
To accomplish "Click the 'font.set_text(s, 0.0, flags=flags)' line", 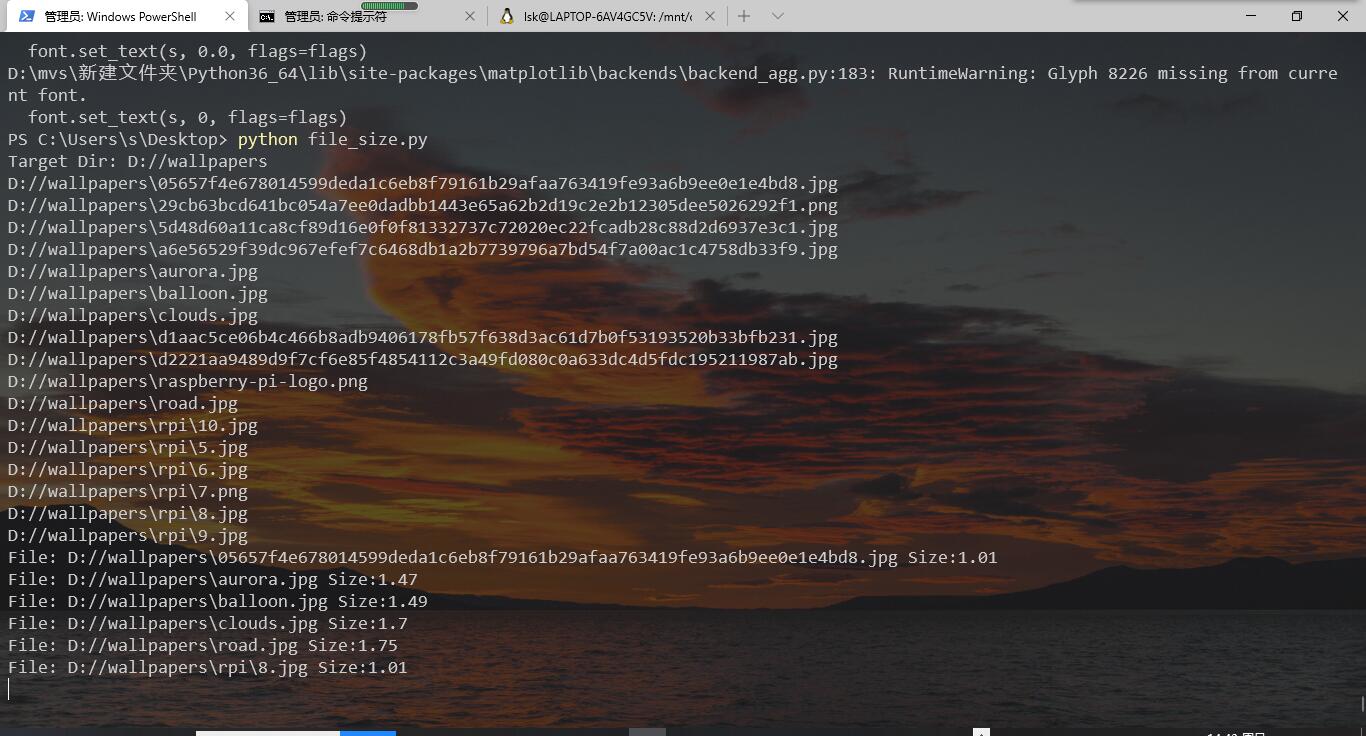I will coord(197,51).
